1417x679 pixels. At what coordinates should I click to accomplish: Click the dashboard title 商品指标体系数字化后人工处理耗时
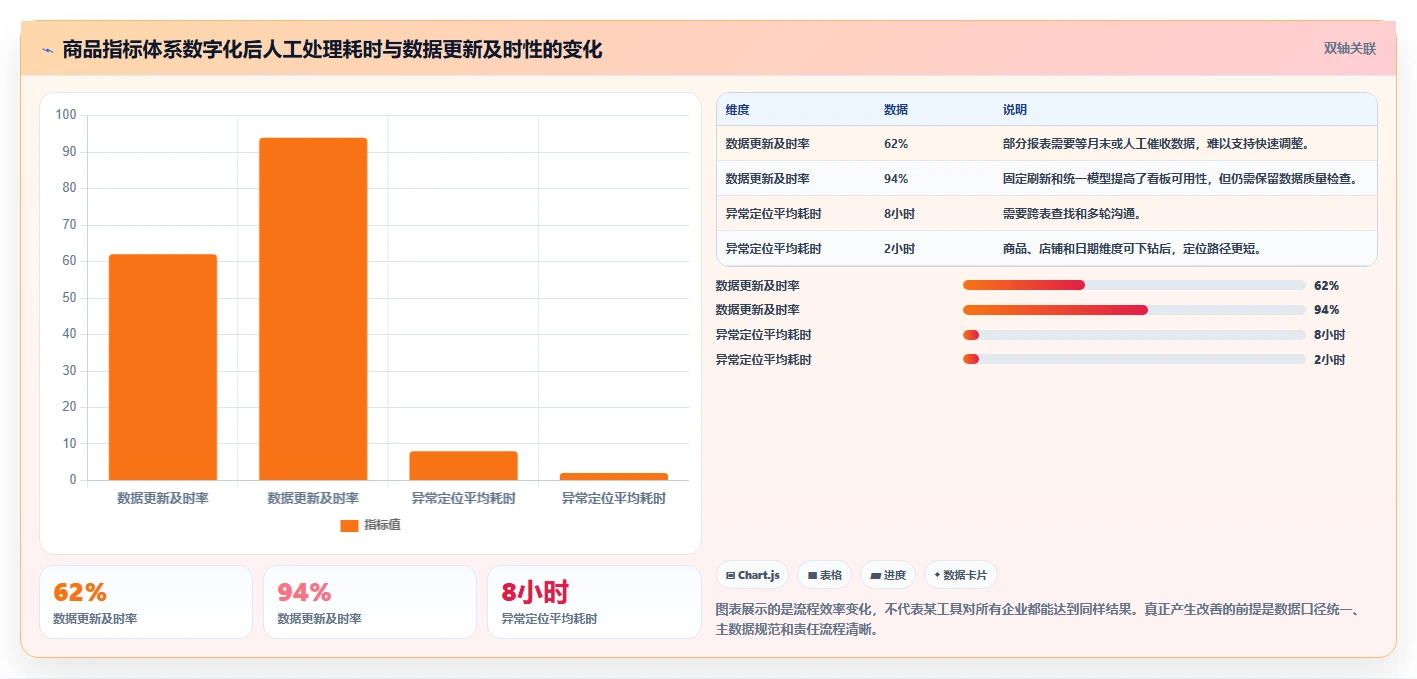point(332,49)
